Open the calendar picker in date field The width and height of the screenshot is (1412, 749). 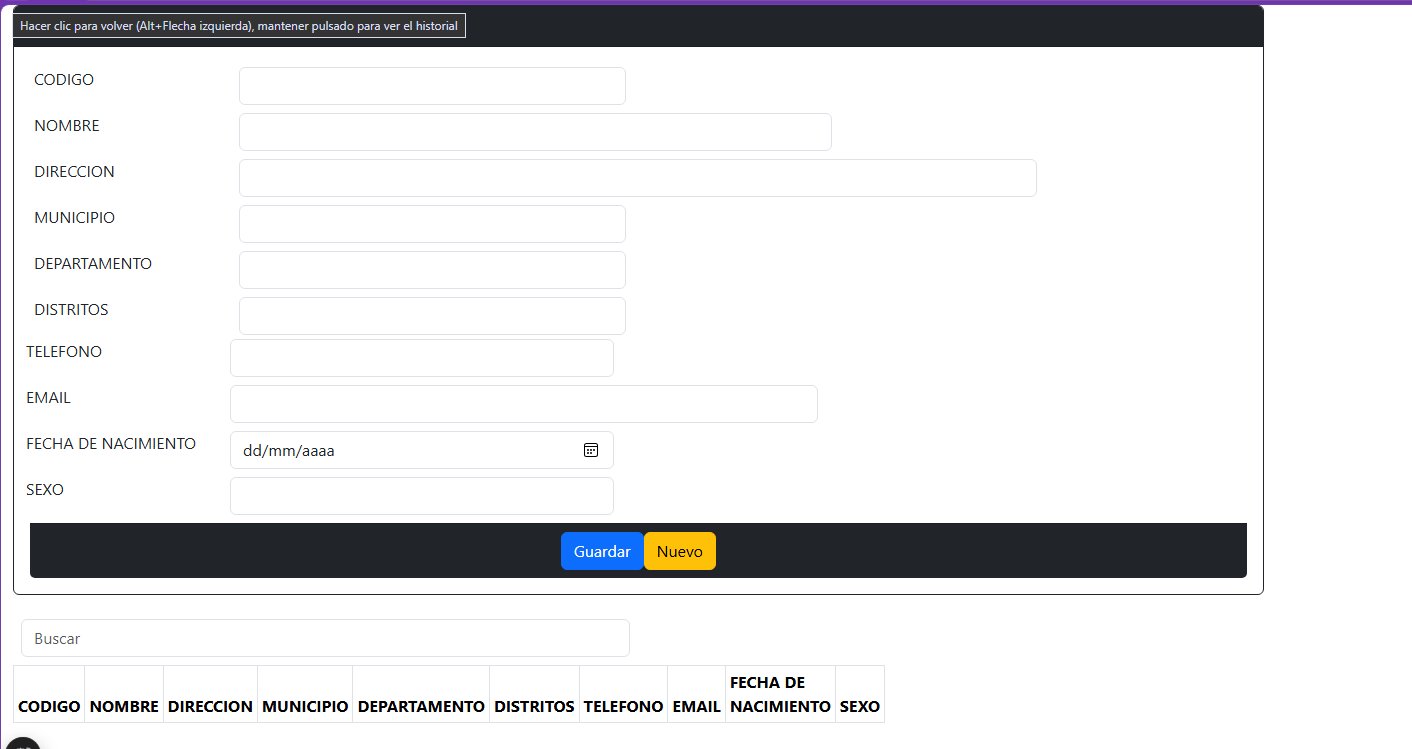pyautogui.click(x=591, y=450)
